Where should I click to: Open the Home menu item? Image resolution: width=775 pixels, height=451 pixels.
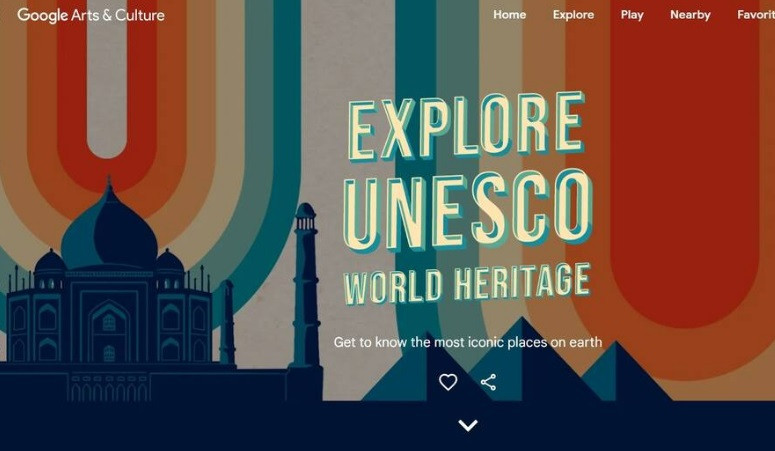coord(509,15)
